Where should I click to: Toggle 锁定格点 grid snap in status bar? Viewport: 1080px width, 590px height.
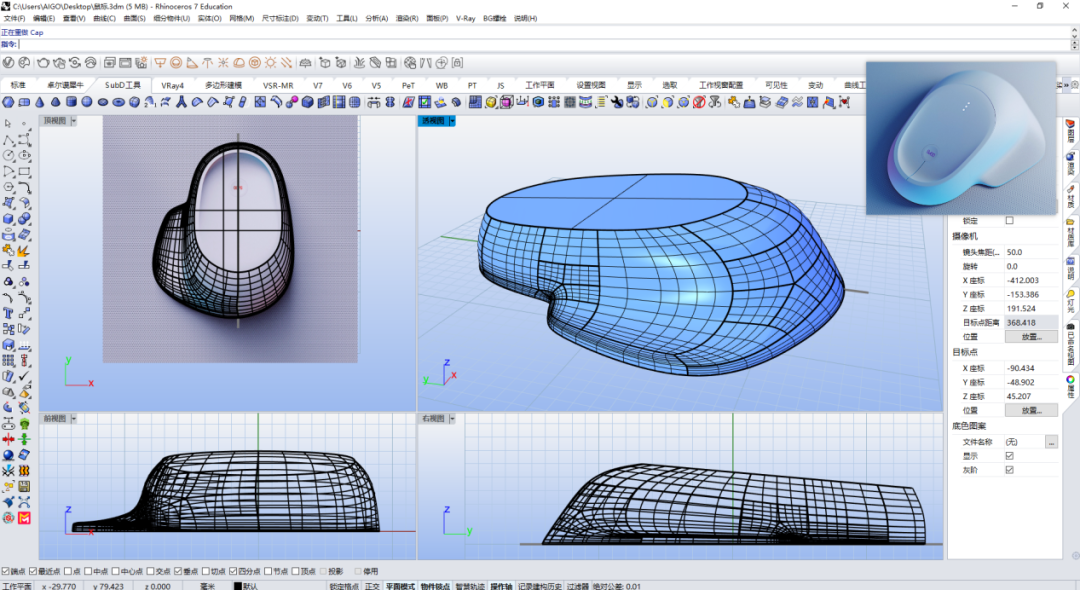(344, 586)
